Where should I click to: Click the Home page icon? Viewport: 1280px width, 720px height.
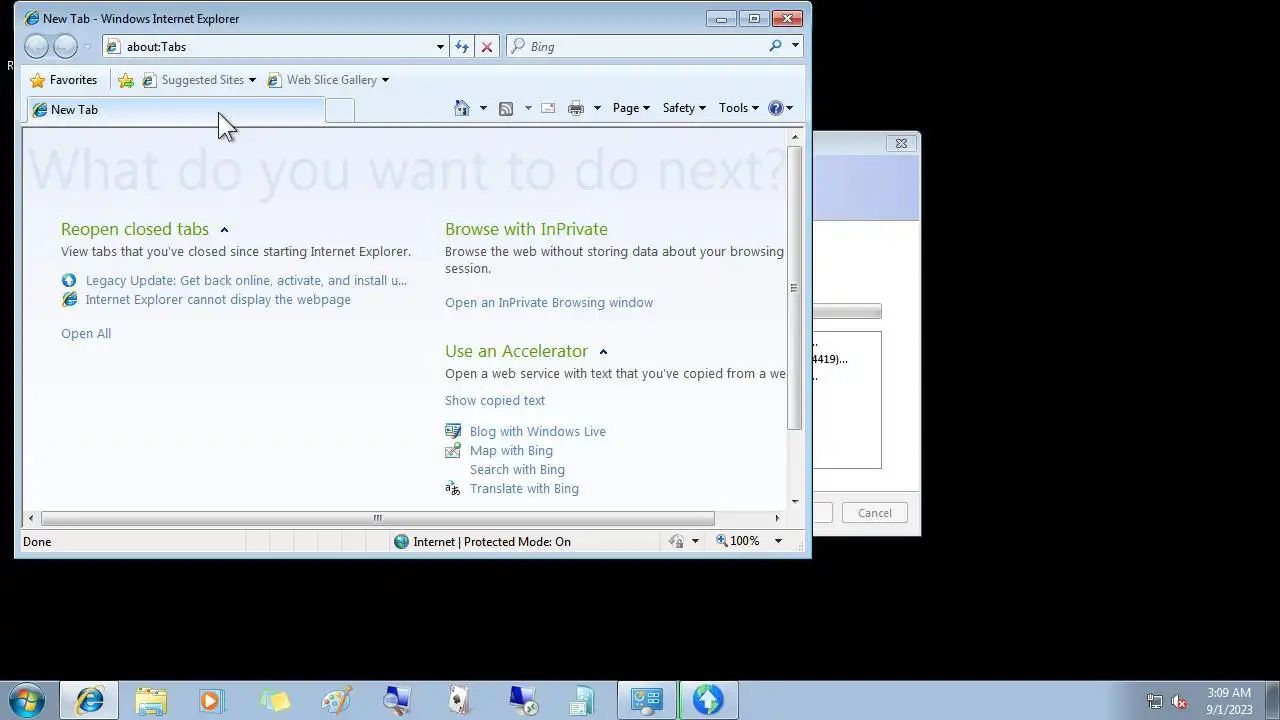pyautogui.click(x=462, y=108)
